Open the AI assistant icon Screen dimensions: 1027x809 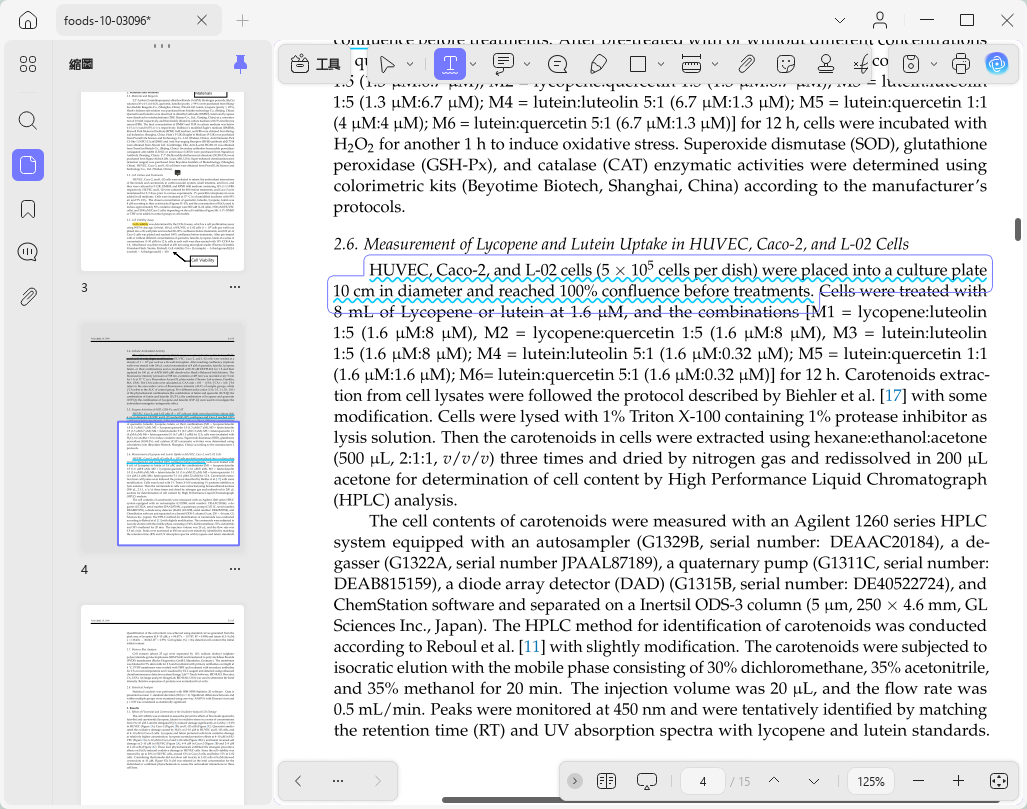tap(996, 64)
